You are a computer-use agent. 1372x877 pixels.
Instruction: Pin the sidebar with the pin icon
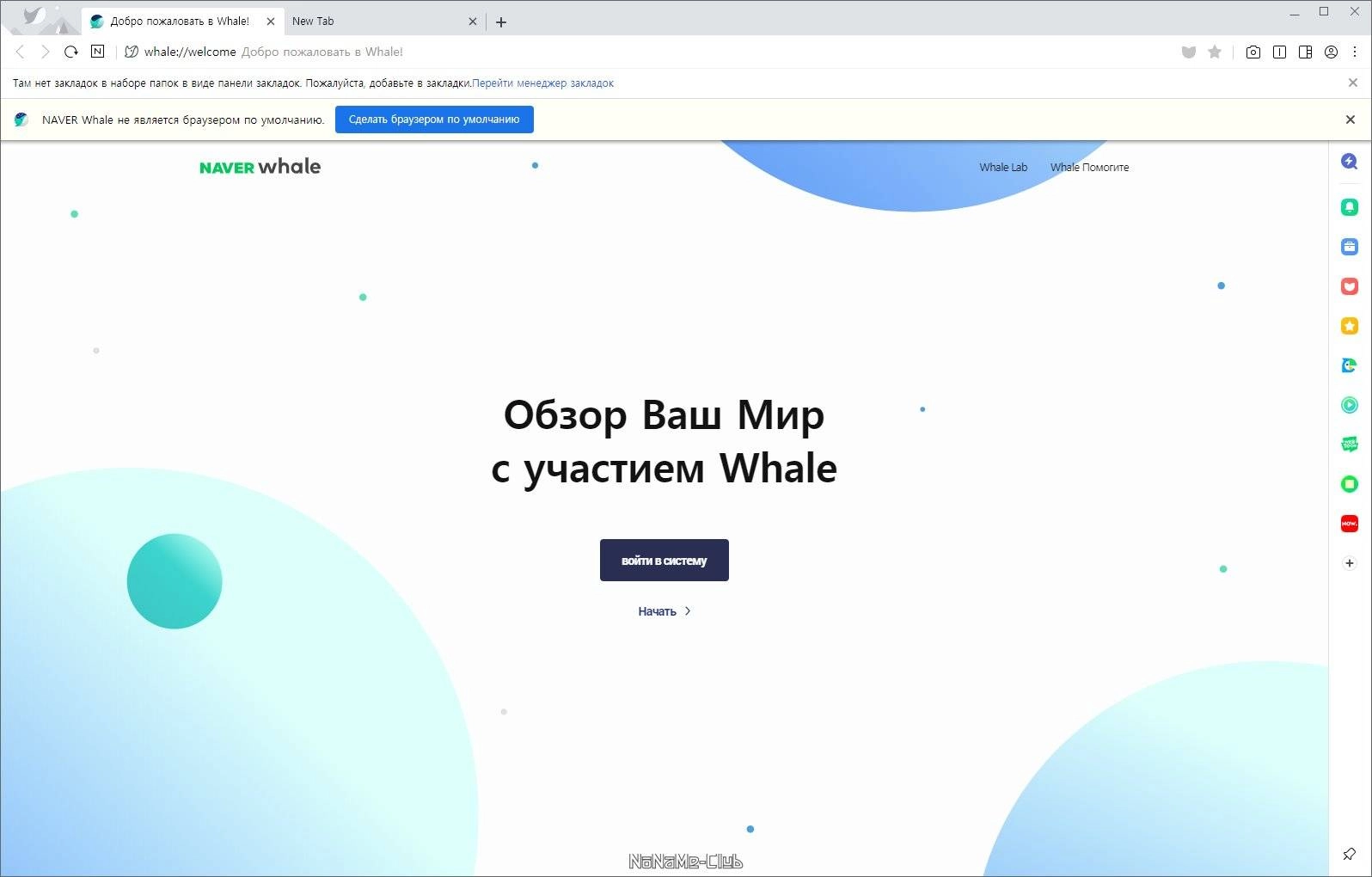tap(1349, 854)
